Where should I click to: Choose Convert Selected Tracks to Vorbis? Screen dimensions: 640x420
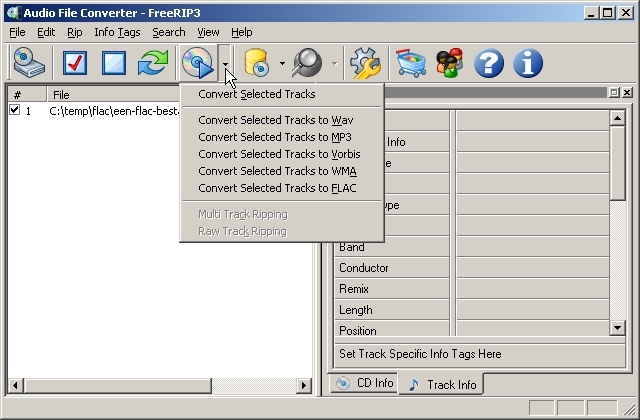pyautogui.click(x=282, y=154)
